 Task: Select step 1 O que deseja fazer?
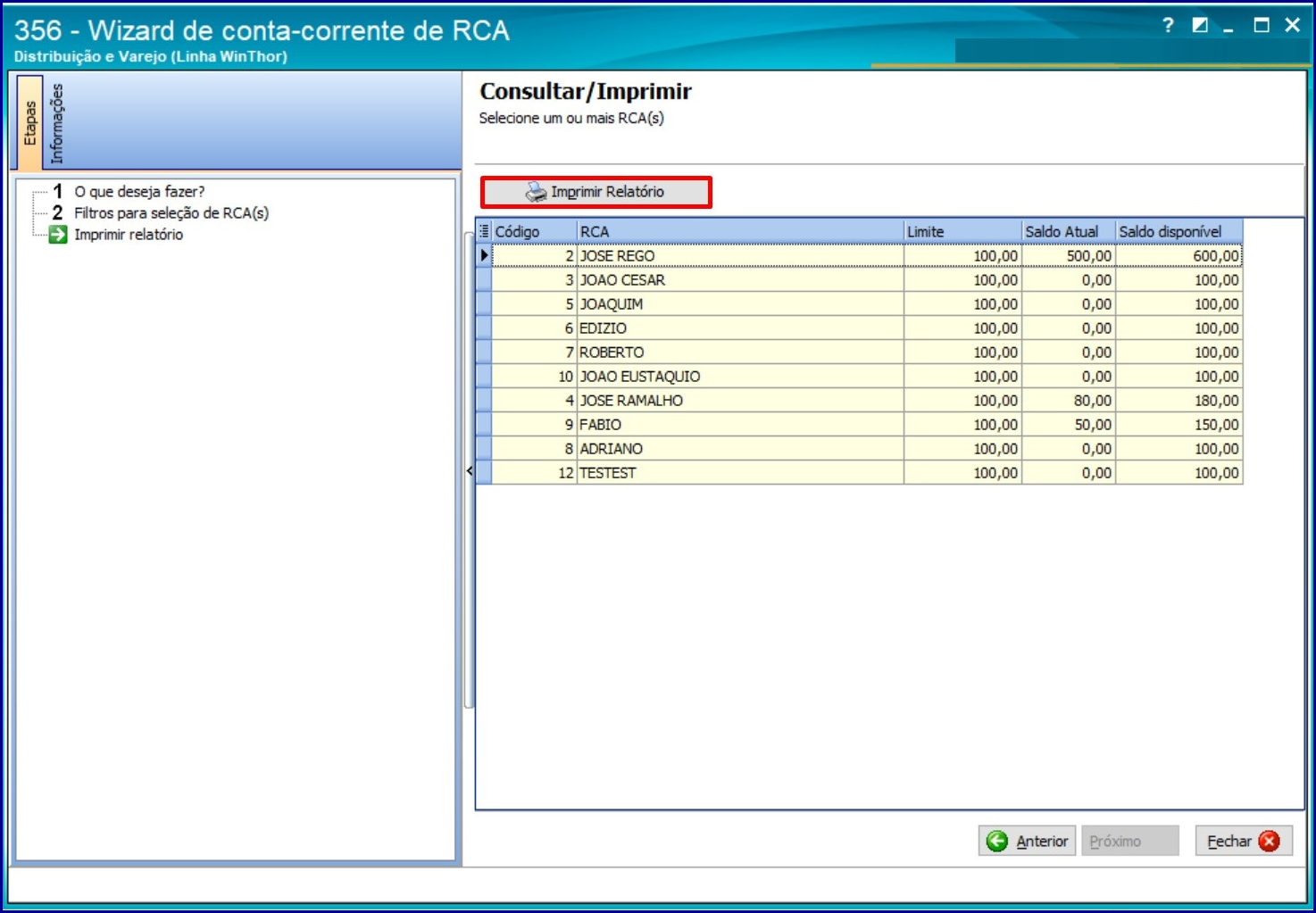(139, 192)
